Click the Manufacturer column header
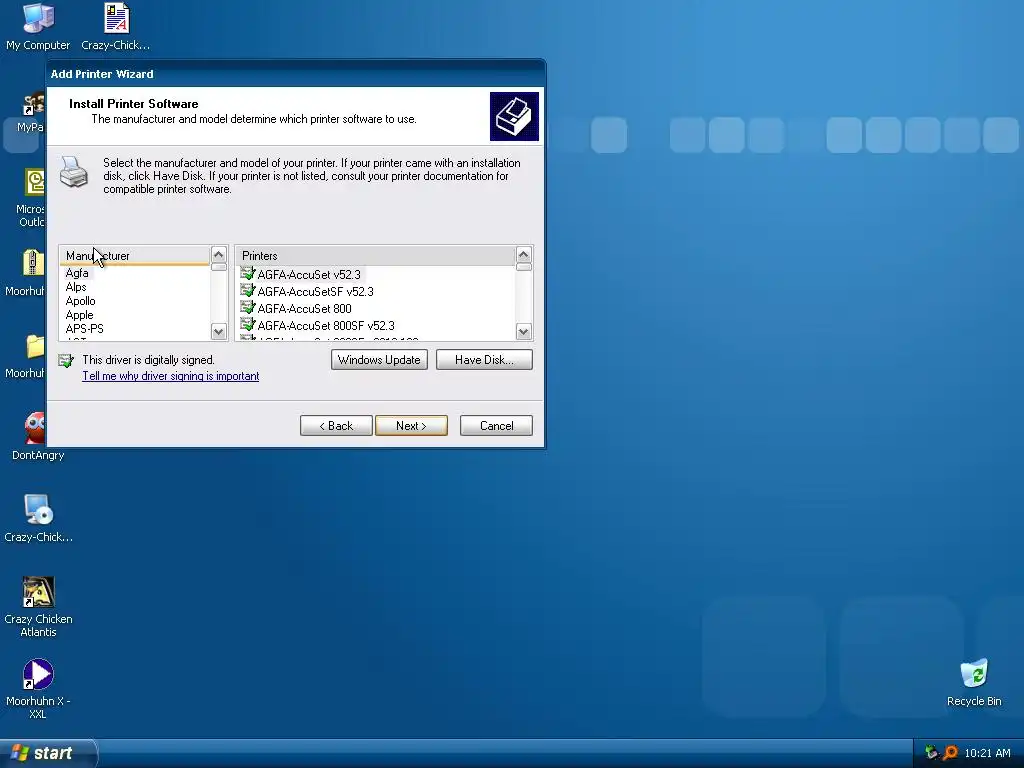This screenshot has width=1024, height=768. tap(135, 256)
